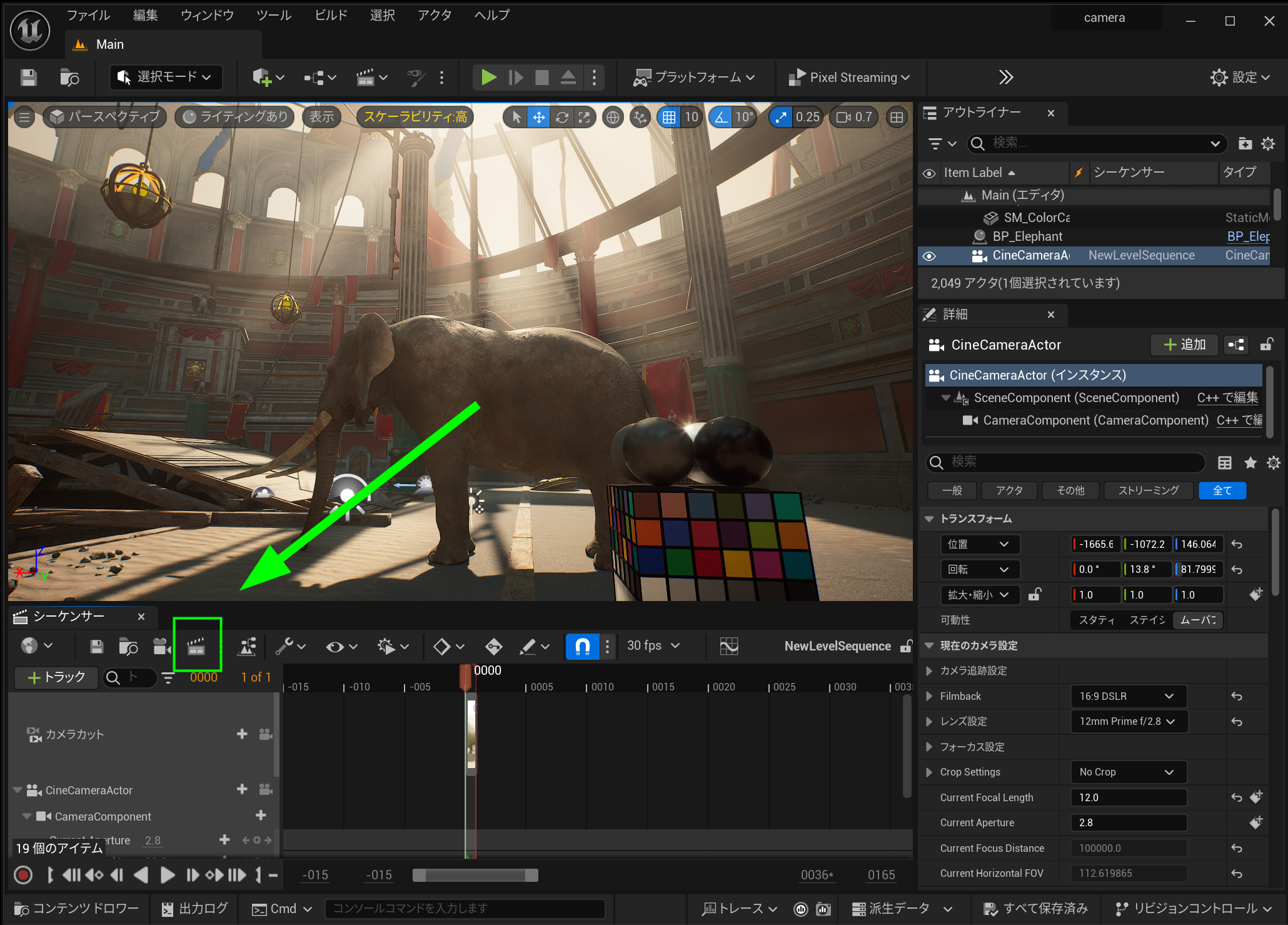Toggle grid snapping in the viewport toolbar
Screen dimensions: 1288x925
[x=669, y=117]
